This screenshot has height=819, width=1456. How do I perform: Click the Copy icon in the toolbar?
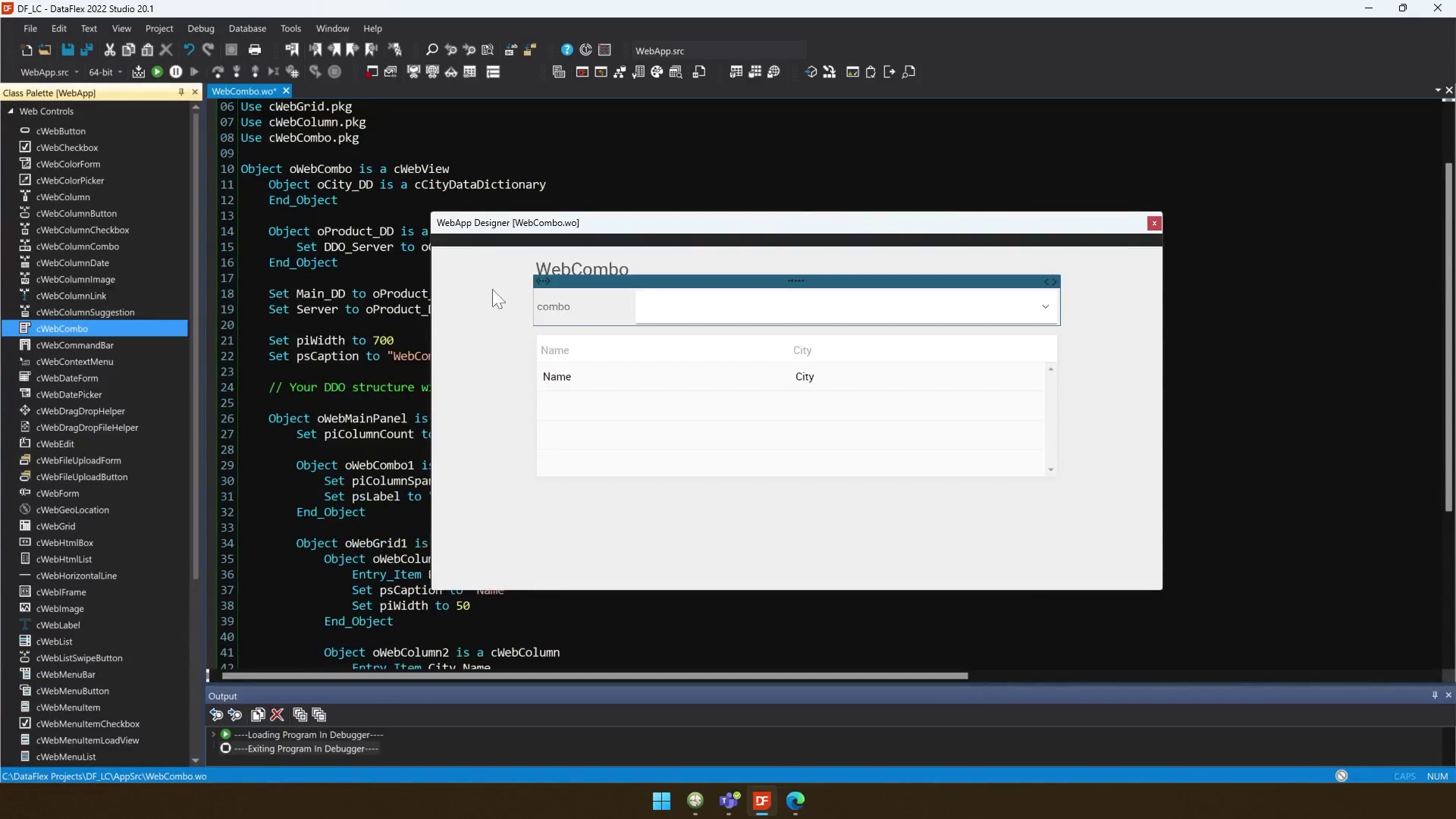pyautogui.click(x=129, y=50)
